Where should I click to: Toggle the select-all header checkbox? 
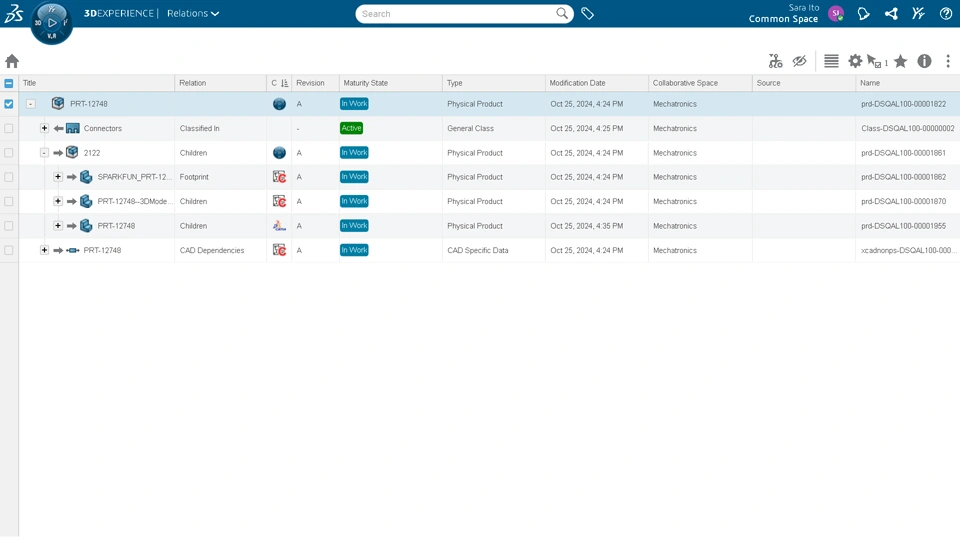point(9,83)
